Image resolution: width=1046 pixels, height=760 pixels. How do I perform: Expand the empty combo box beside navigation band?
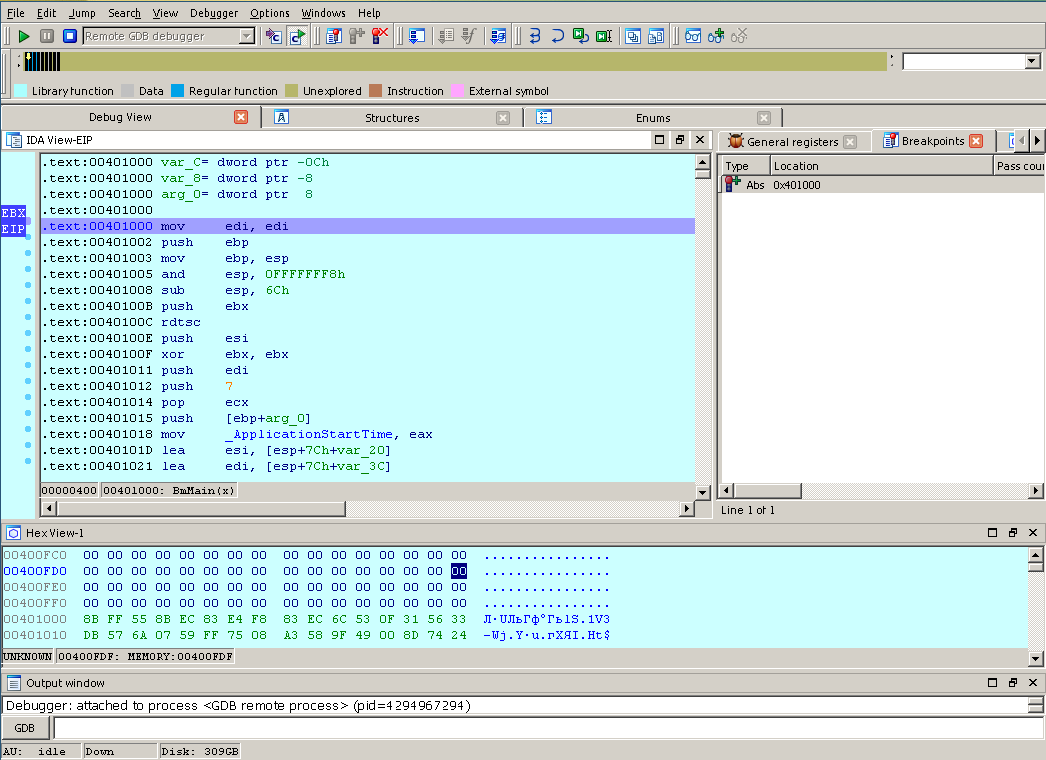1032,62
